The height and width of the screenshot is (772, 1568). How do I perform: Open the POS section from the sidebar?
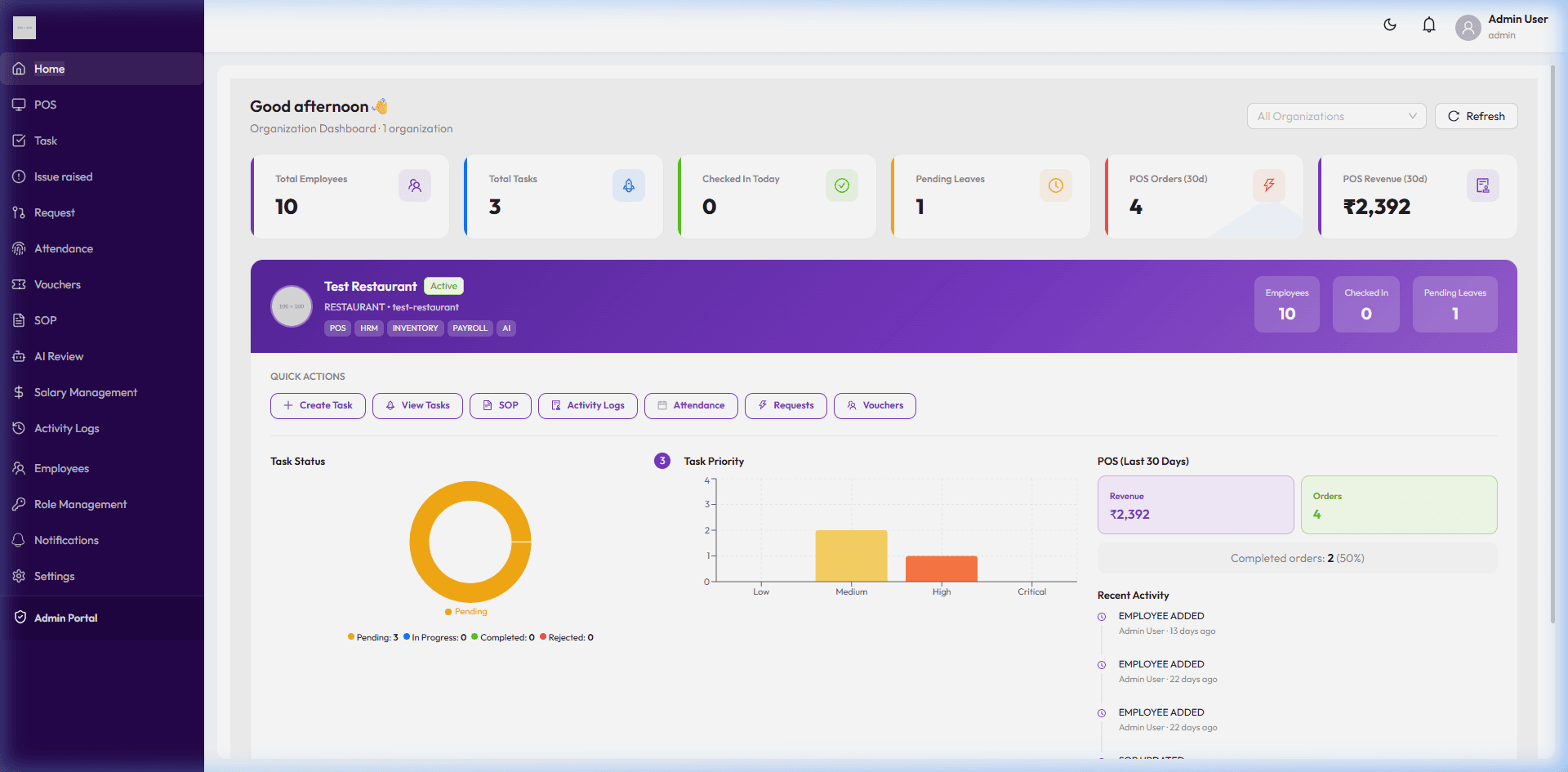45,105
